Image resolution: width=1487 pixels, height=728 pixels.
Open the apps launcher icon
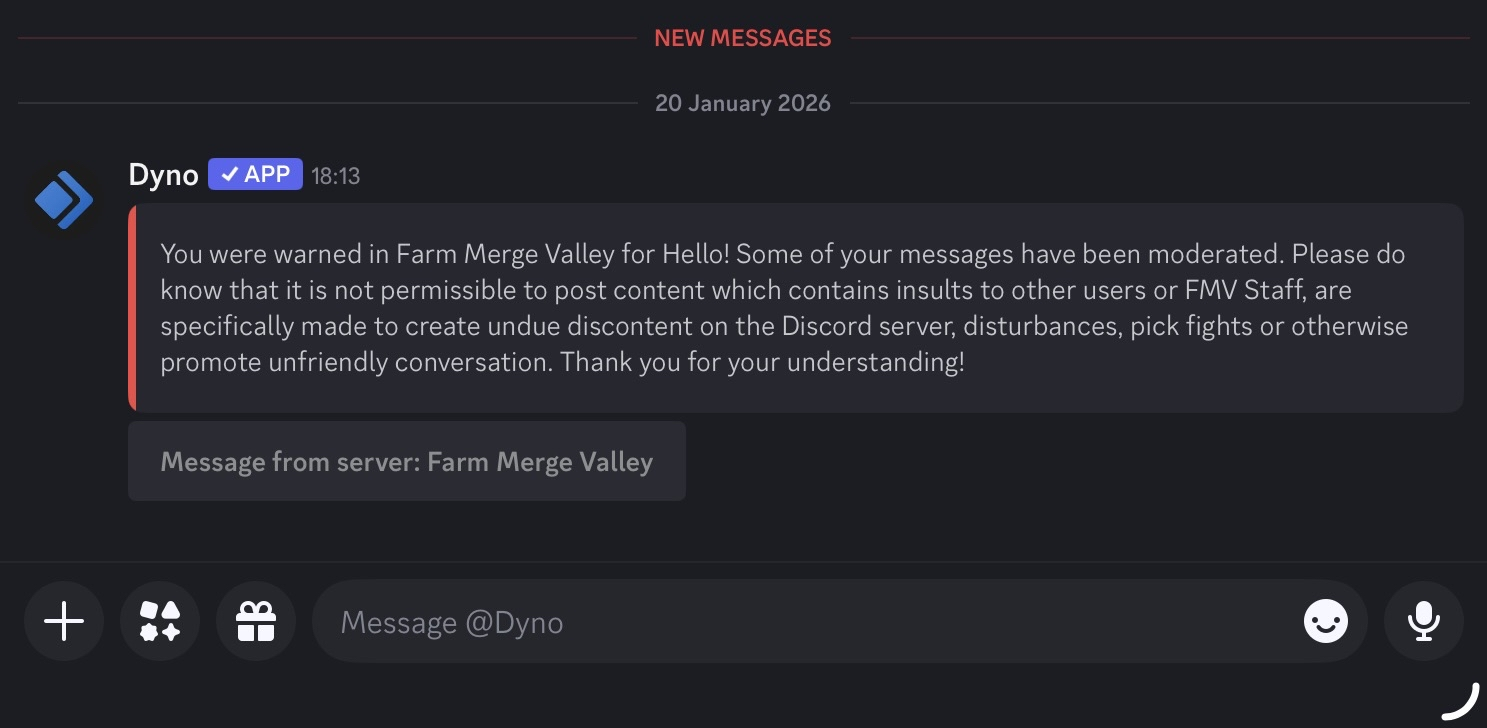coord(160,622)
